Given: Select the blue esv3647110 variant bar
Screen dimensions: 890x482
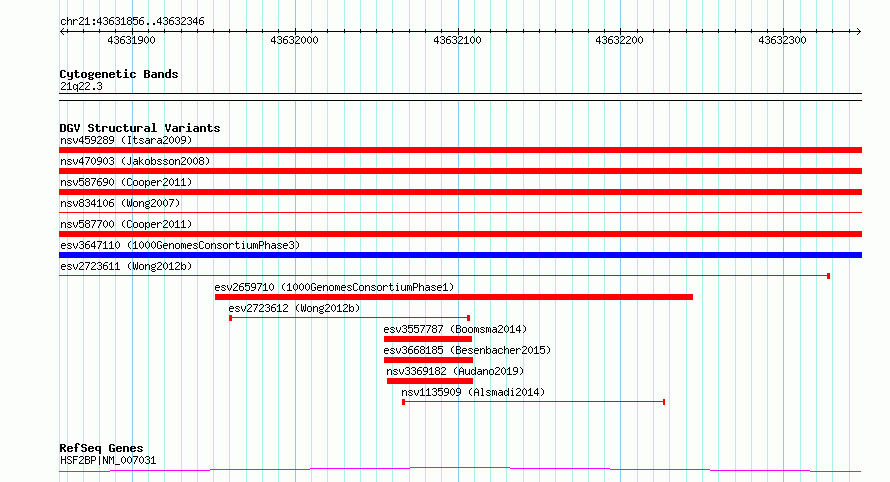Looking at the screenshot, I should (460, 255).
